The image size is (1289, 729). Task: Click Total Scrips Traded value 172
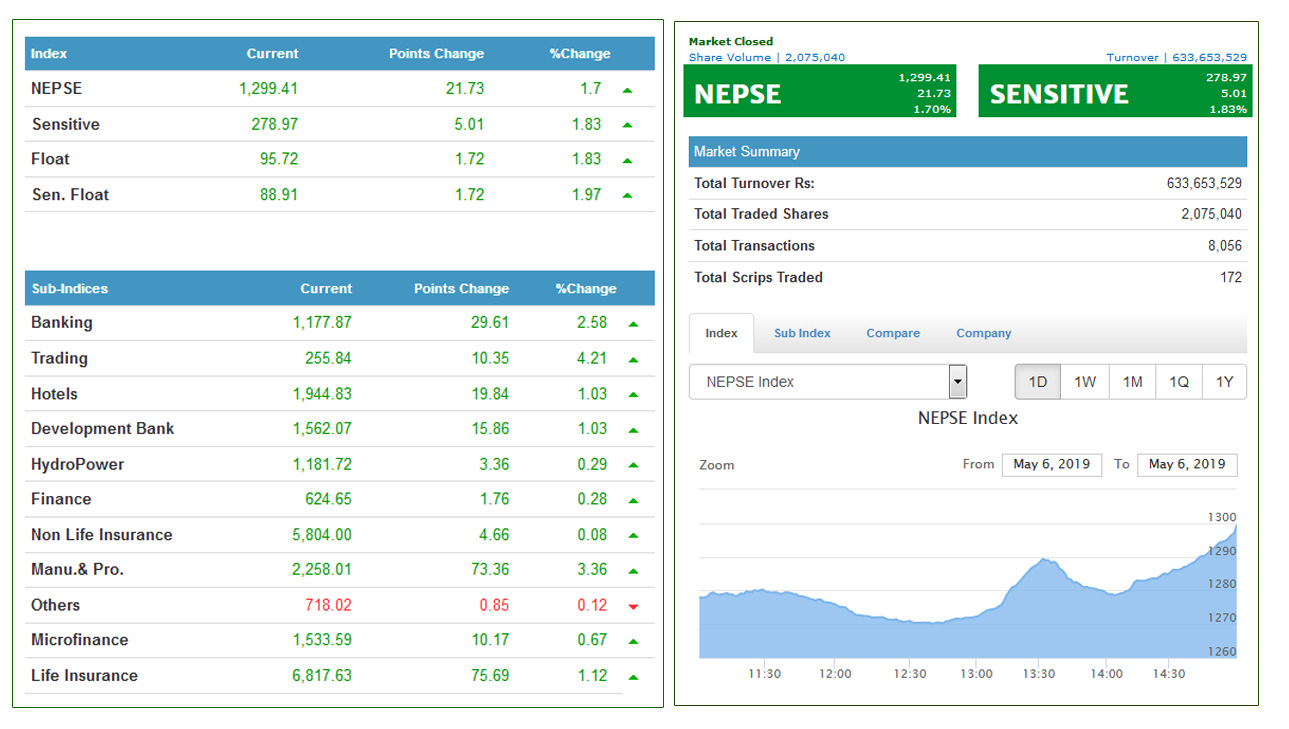[1231, 277]
